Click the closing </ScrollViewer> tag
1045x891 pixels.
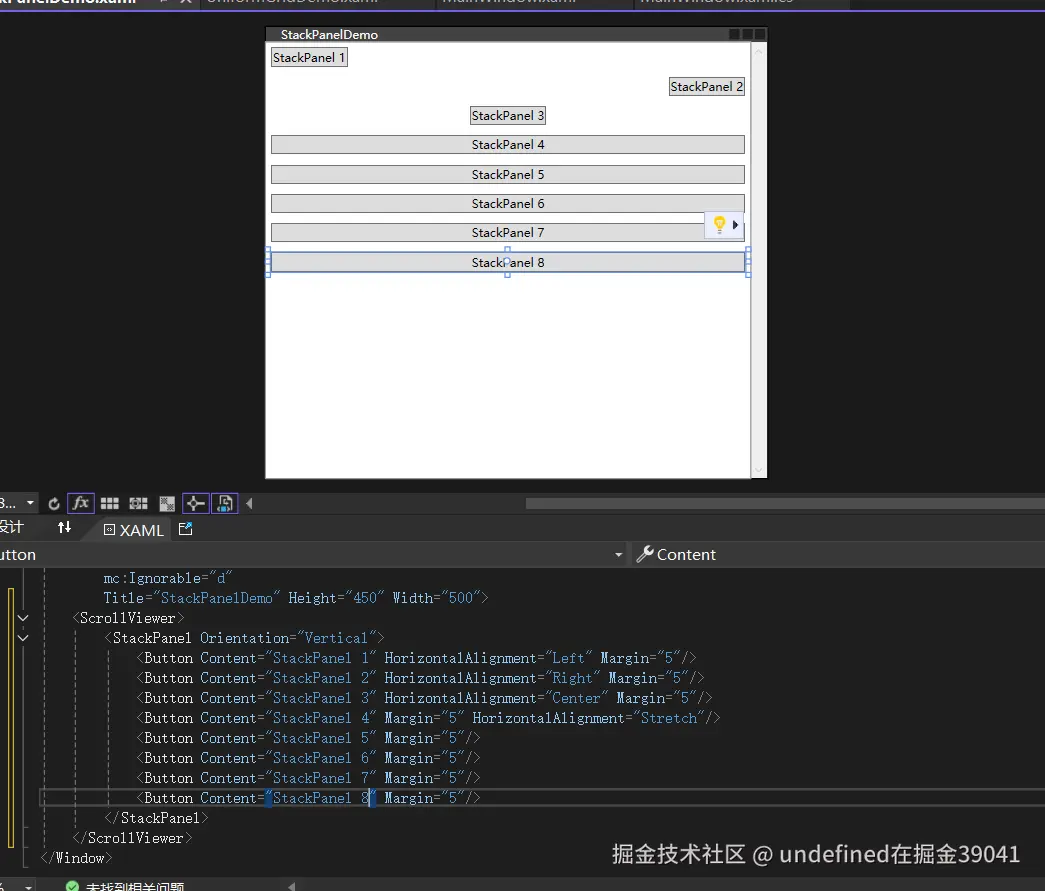132,838
